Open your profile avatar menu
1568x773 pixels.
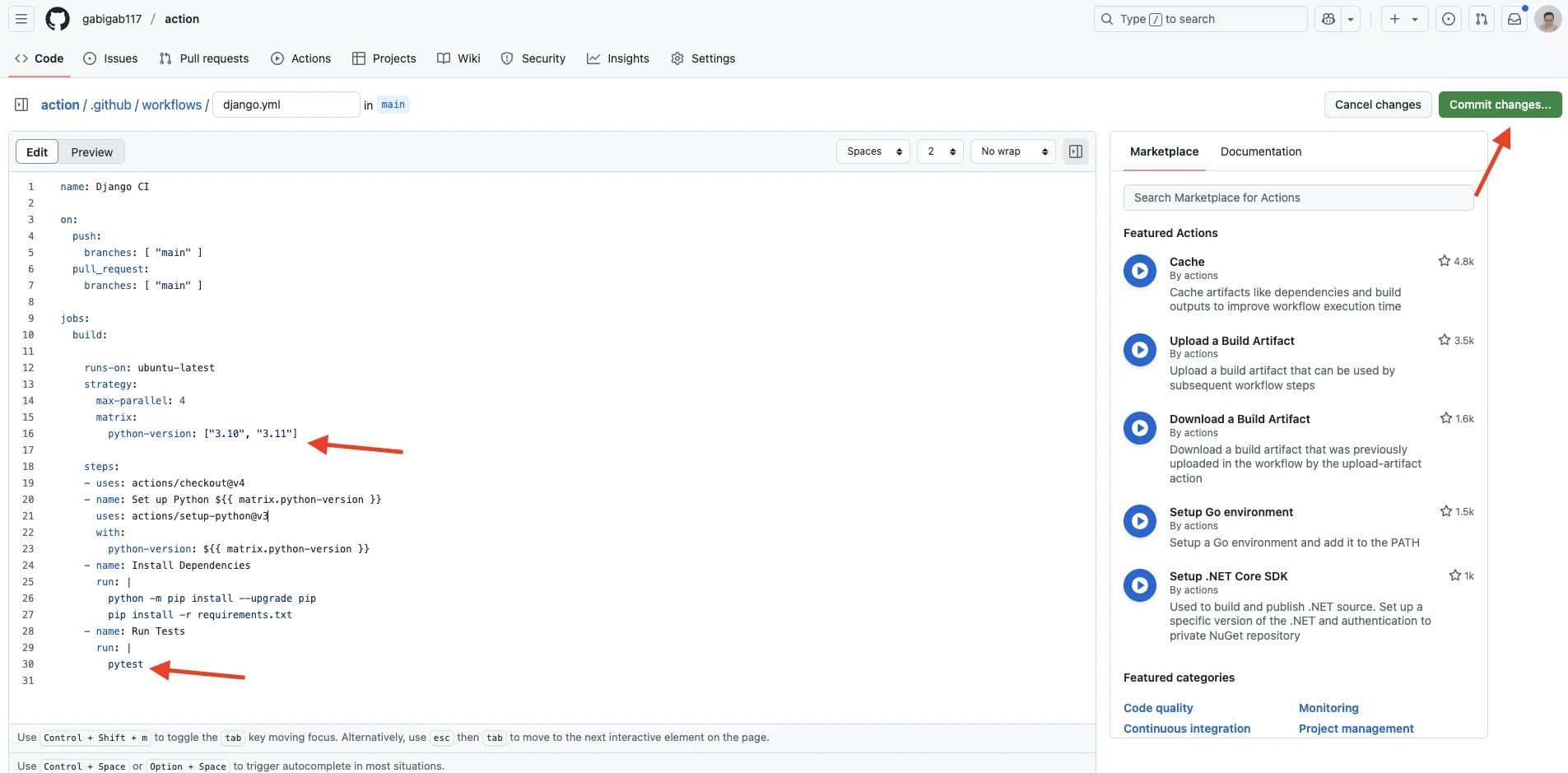pyautogui.click(x=1547, y=18)
